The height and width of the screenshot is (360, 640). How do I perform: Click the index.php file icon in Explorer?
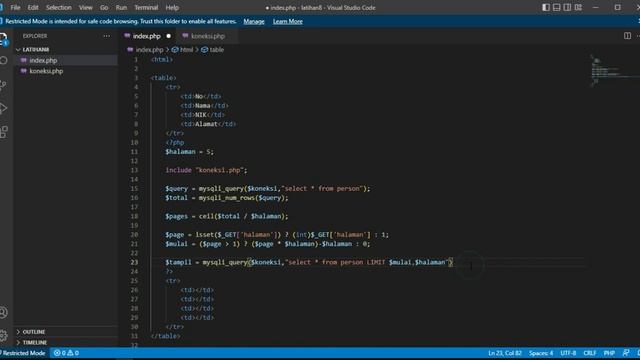(24, 60)
